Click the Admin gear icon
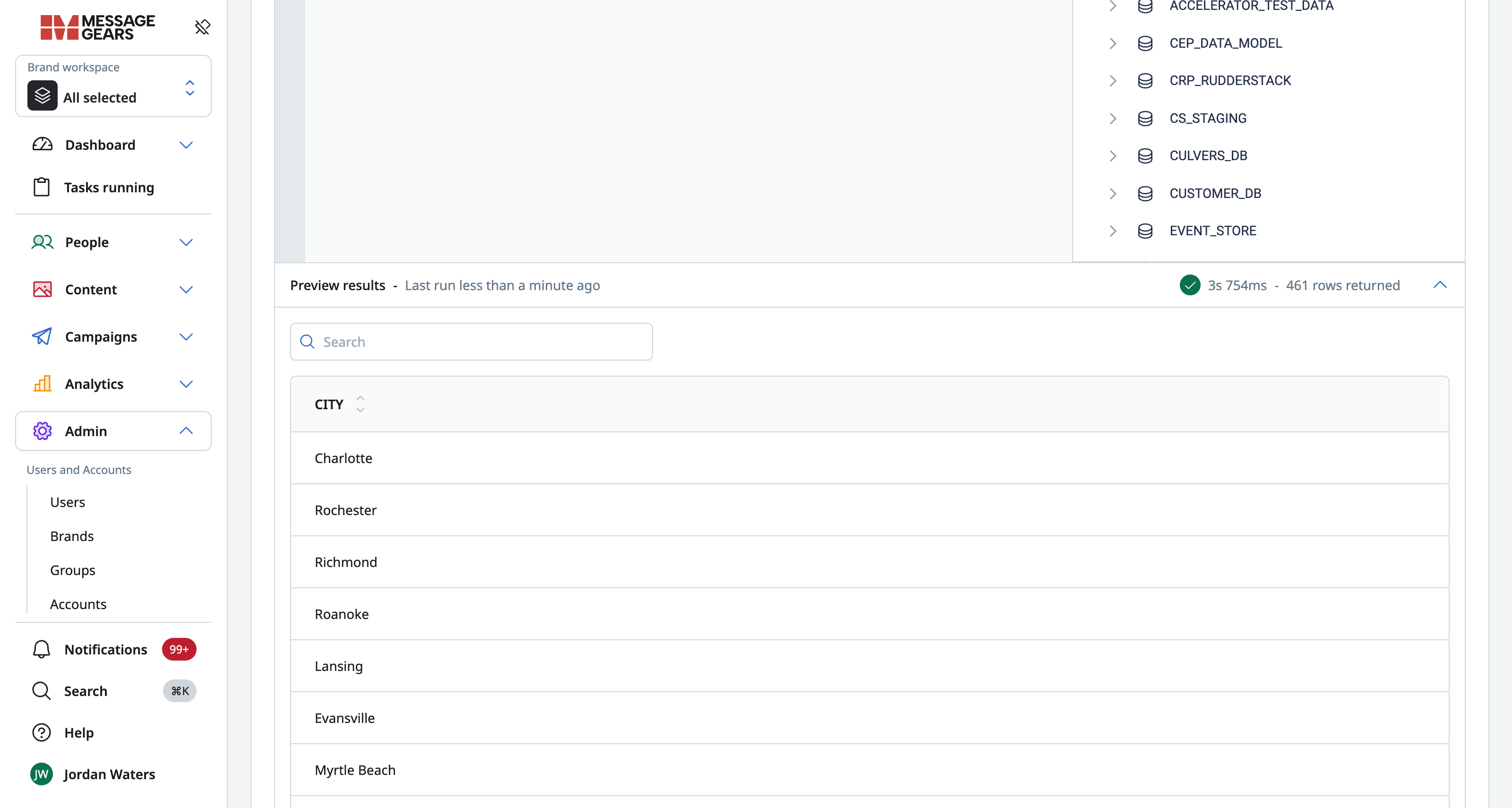This screenshot has height=808, width=1512. click(42, 431)
